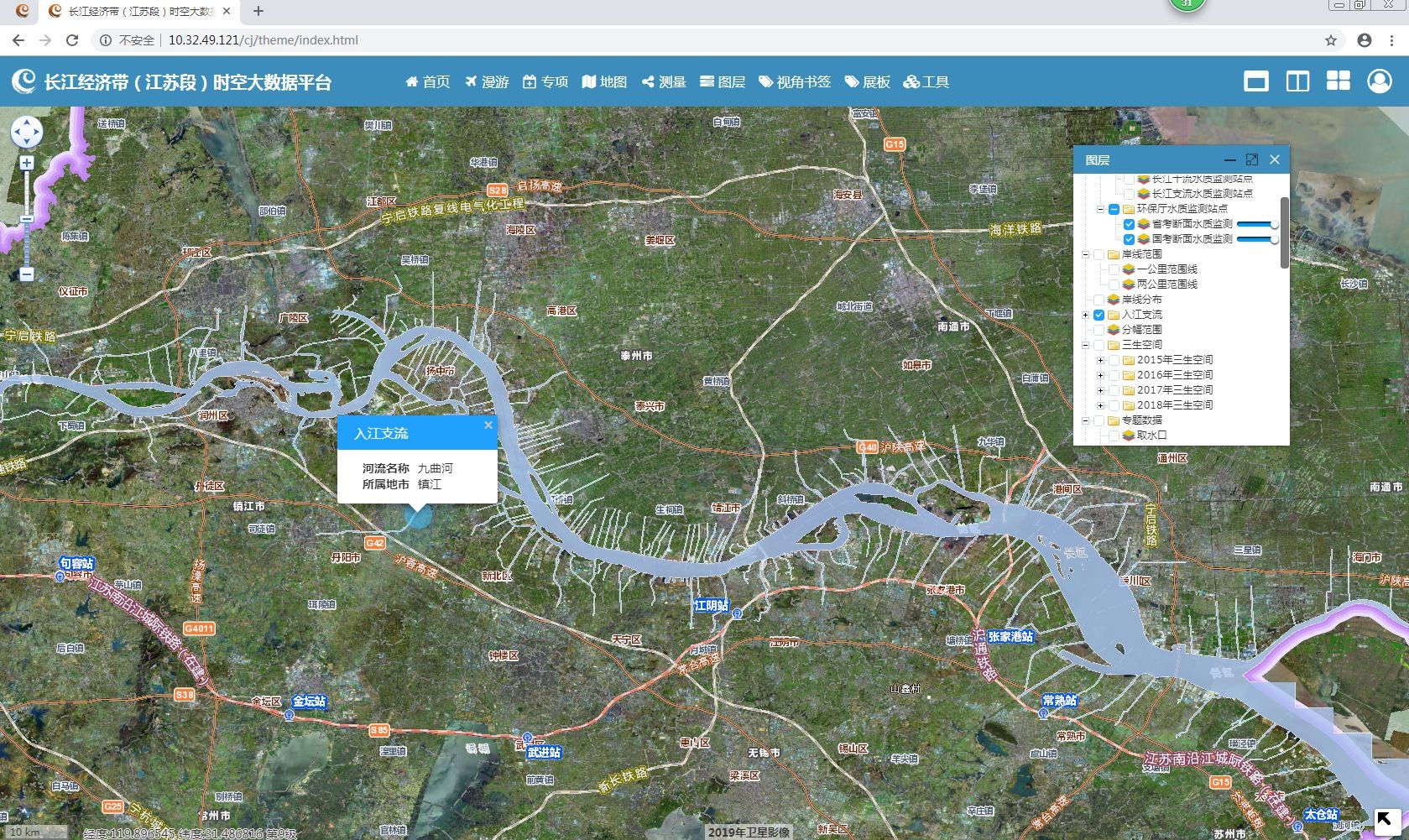
Task: Open the user account icon in header
Action: pos(1379,81)
